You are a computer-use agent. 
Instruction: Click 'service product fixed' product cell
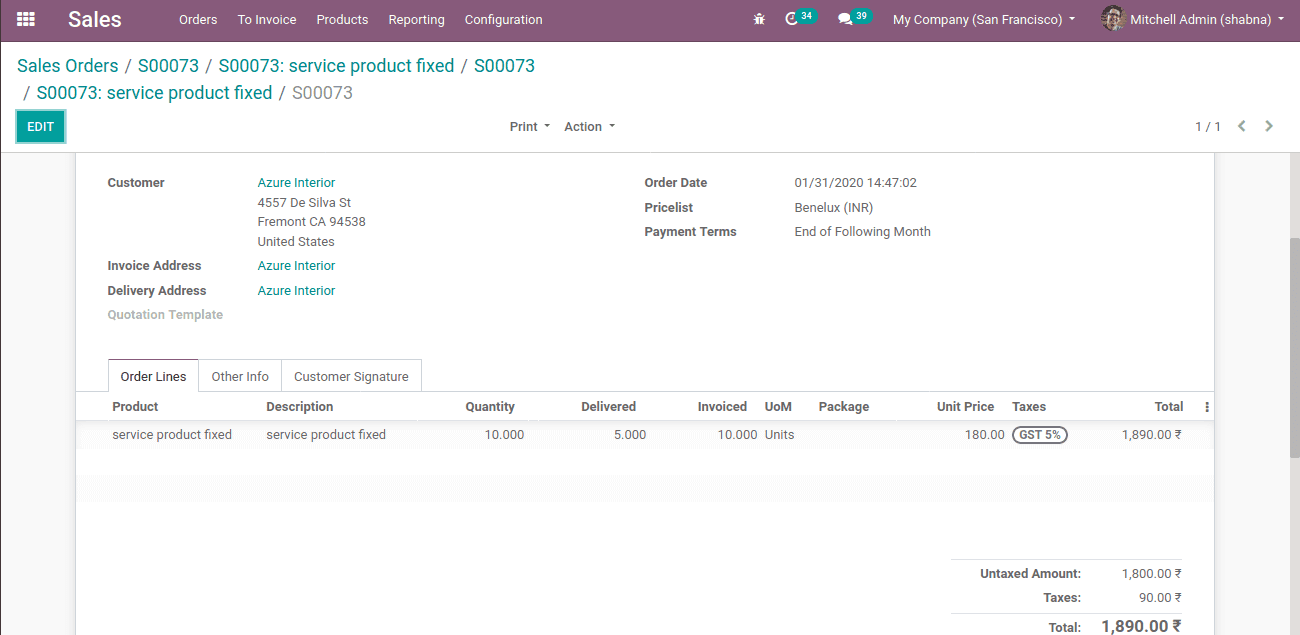tap(172, 435)
